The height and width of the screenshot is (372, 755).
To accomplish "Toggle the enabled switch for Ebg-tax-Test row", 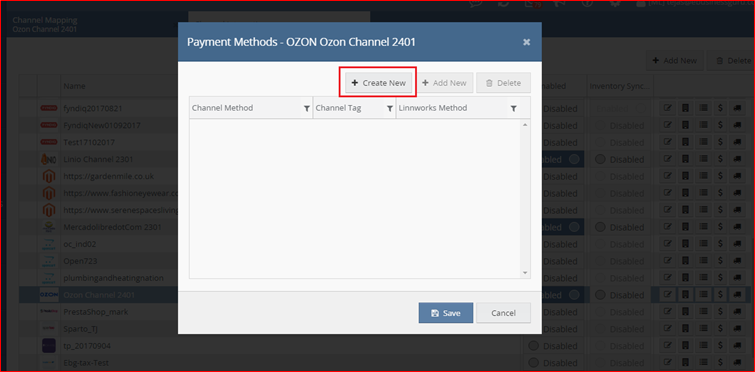I will tap(553, 363).
